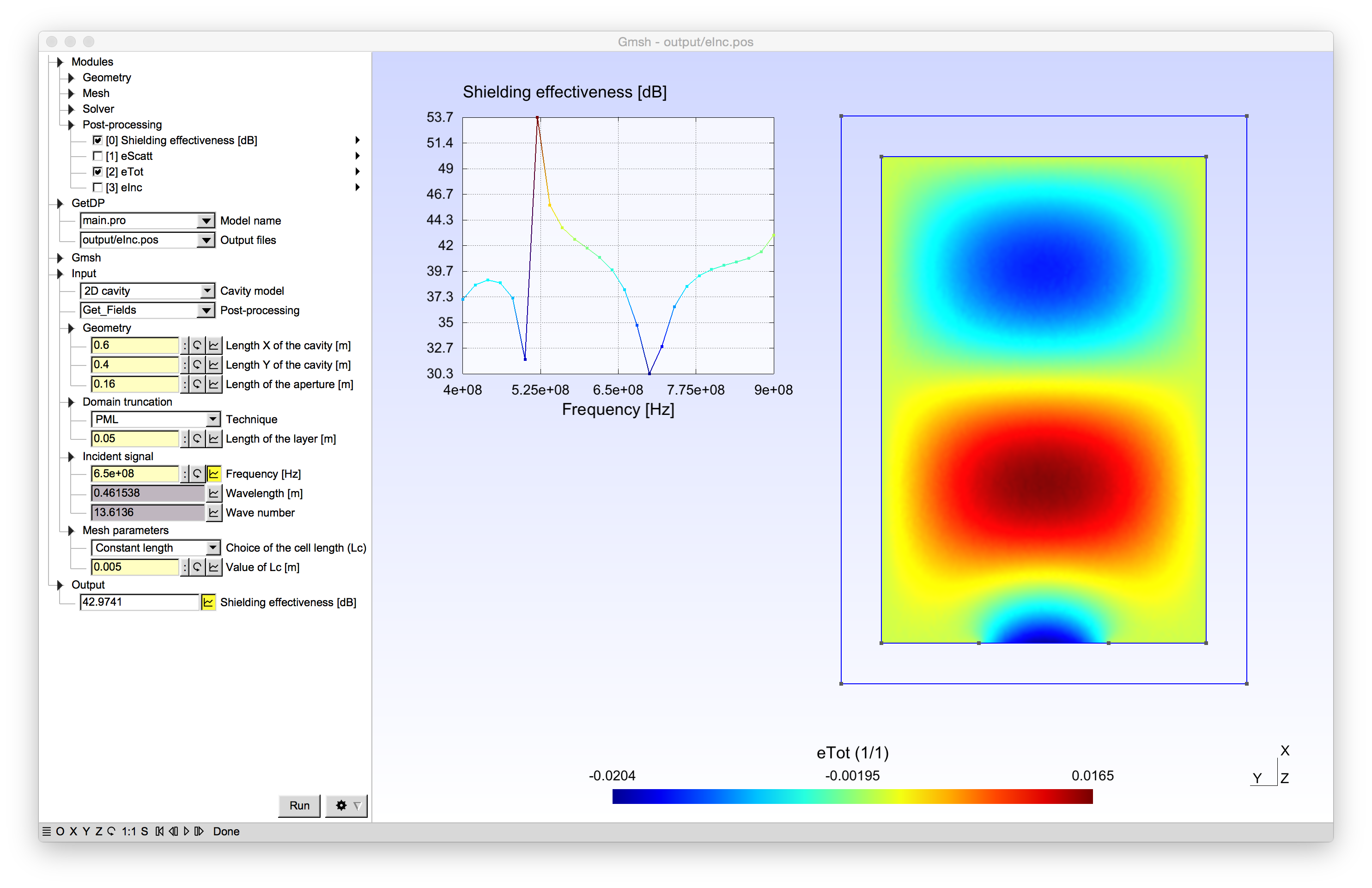Screen dimensions: 1372x888
Task: Expand the Mesh module node
Action: click(x=71, y=93)
